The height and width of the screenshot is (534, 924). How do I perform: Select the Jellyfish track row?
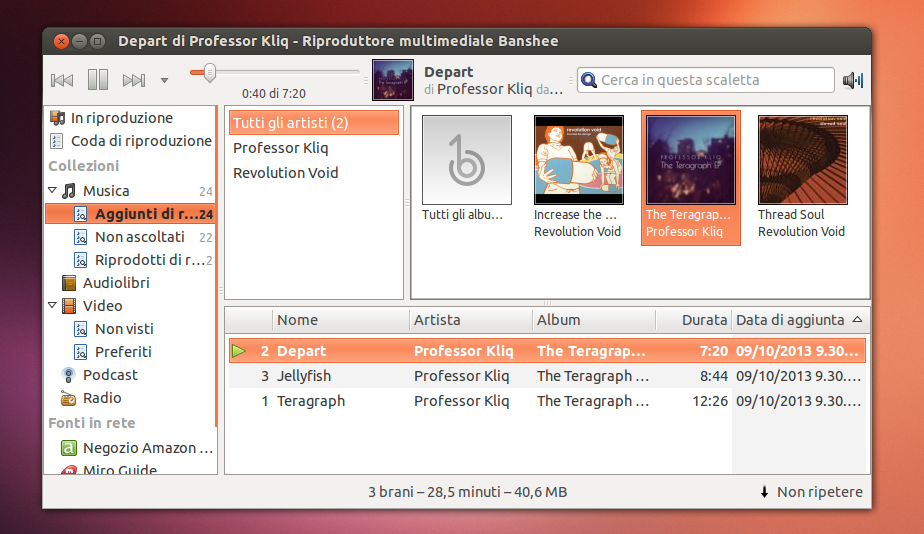tap(547, 376)
